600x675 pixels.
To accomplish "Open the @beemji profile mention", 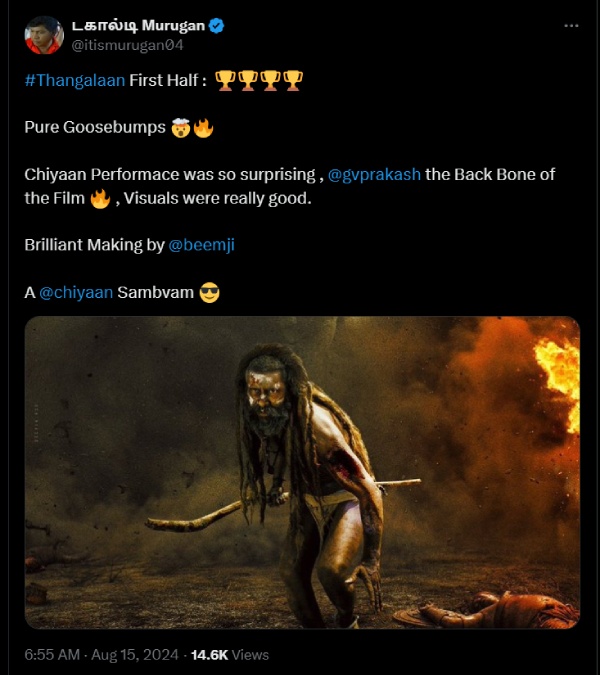I will click(201, 245).
